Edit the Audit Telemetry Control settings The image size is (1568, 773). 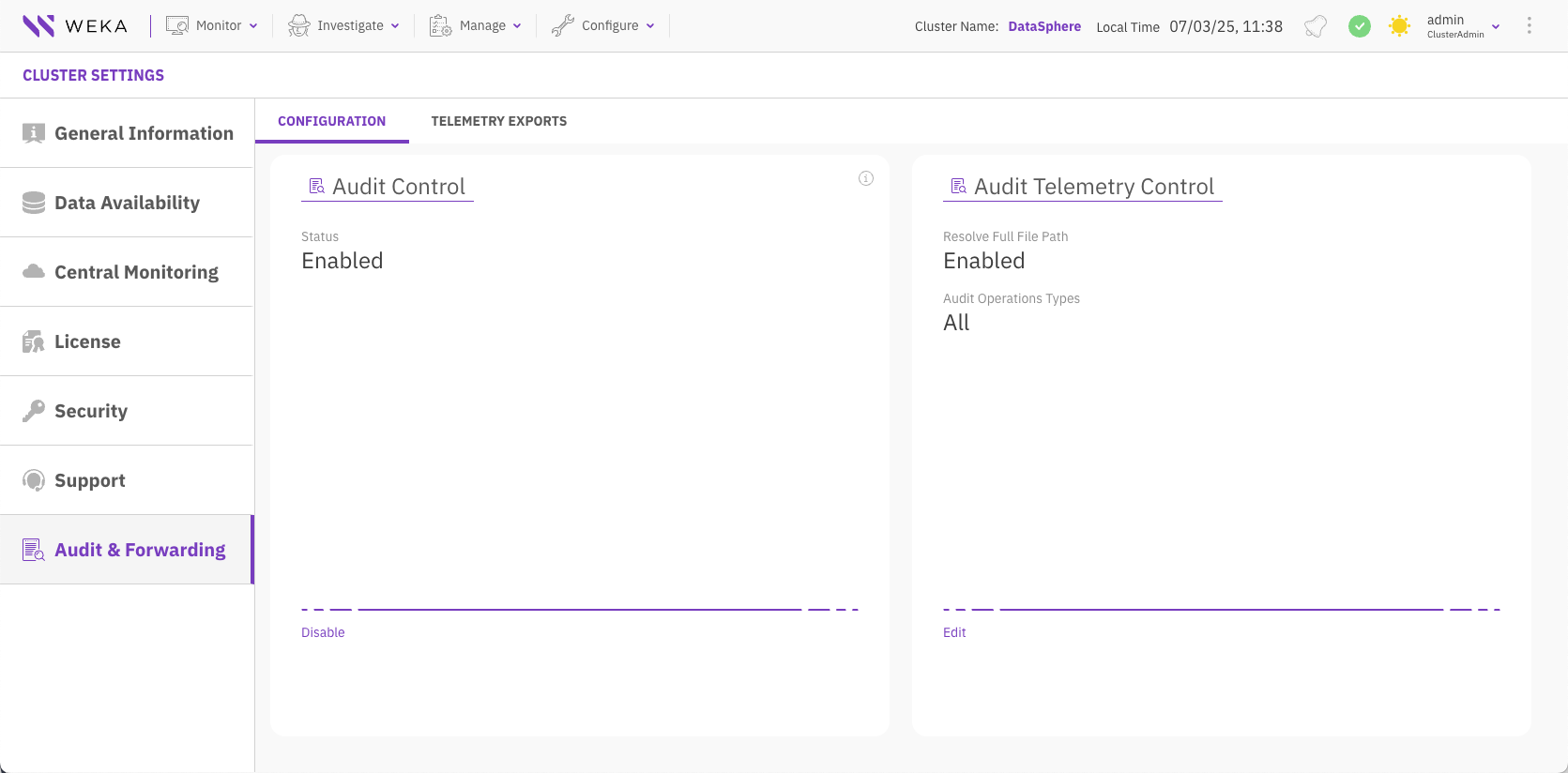pos(953,632)
